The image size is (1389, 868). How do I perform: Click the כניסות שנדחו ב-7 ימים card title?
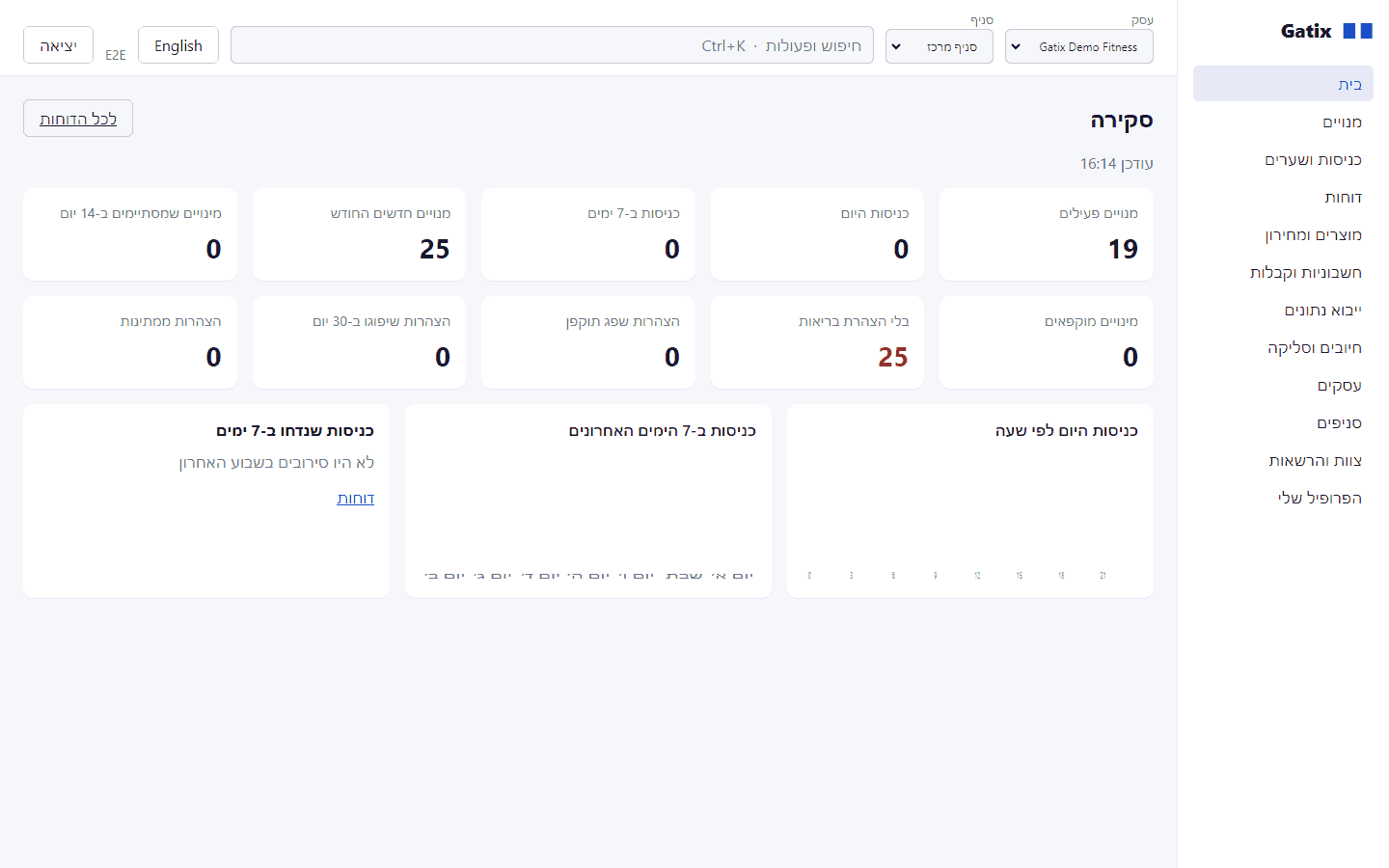(295, 430)
